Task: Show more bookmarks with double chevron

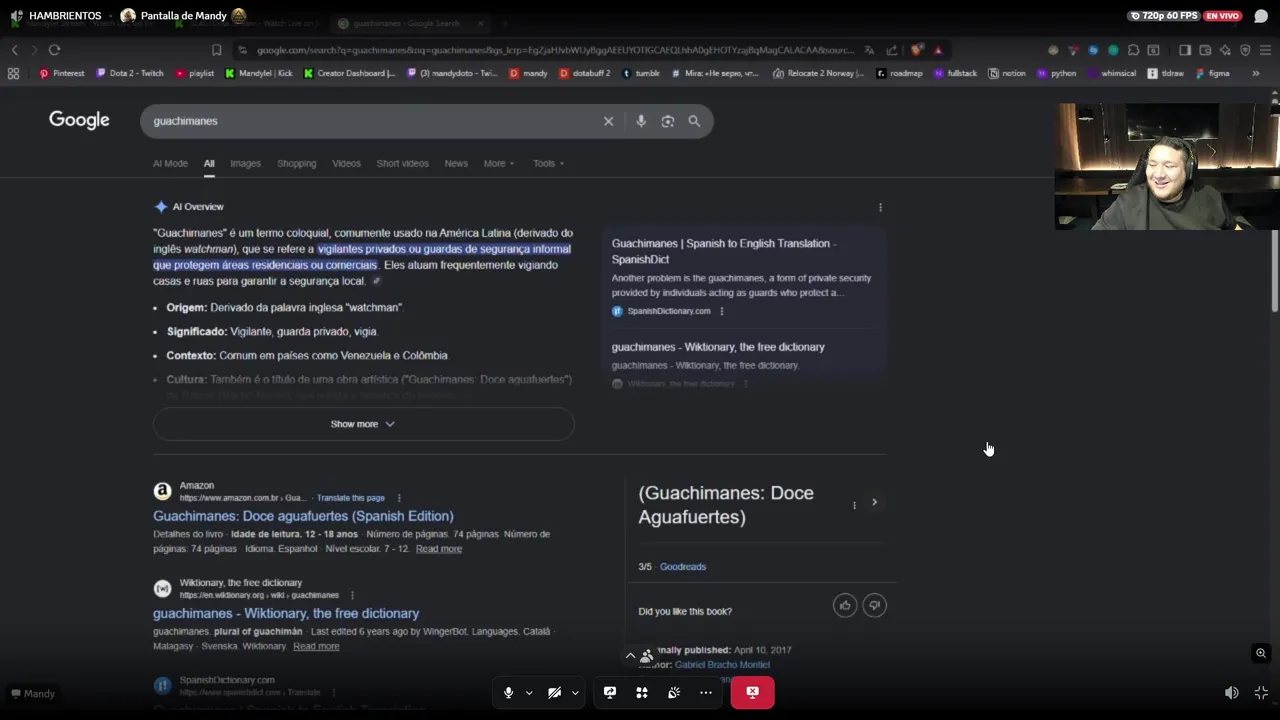Action: (x=1256, y=73)
